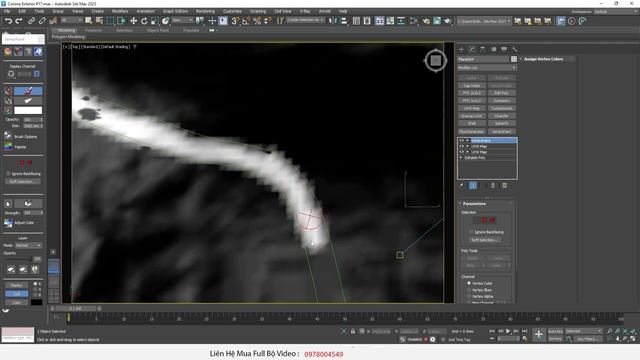Activate the Select and Rotate tool
640x360 pixels.
click(144, 21)
